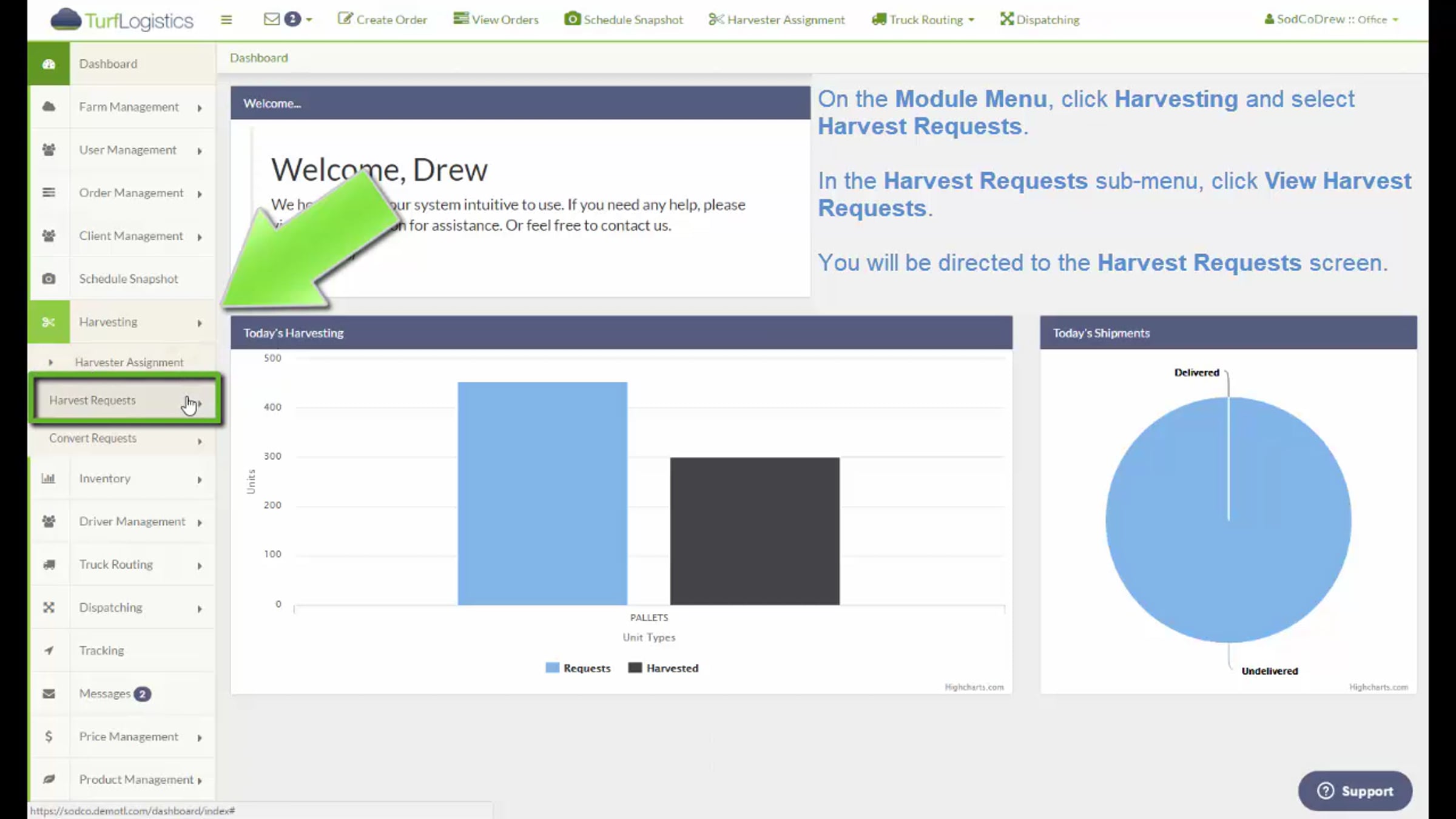Collapse the Harvesting submenu arrow
Viewport: 1456px width, 819px height.
pos(200,323)
